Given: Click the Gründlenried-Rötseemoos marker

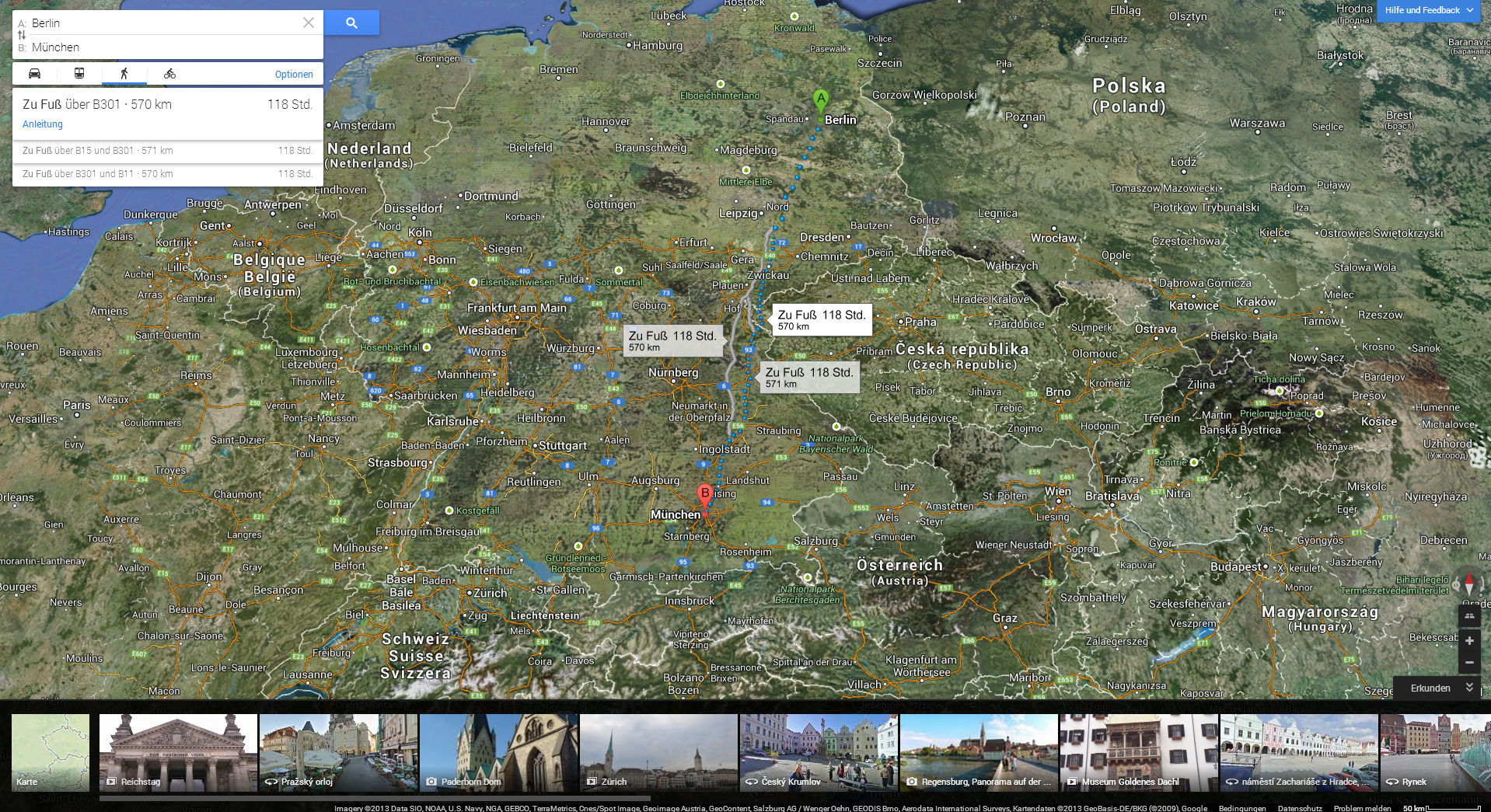Looking at the screenshot, I should coord(578,546).
